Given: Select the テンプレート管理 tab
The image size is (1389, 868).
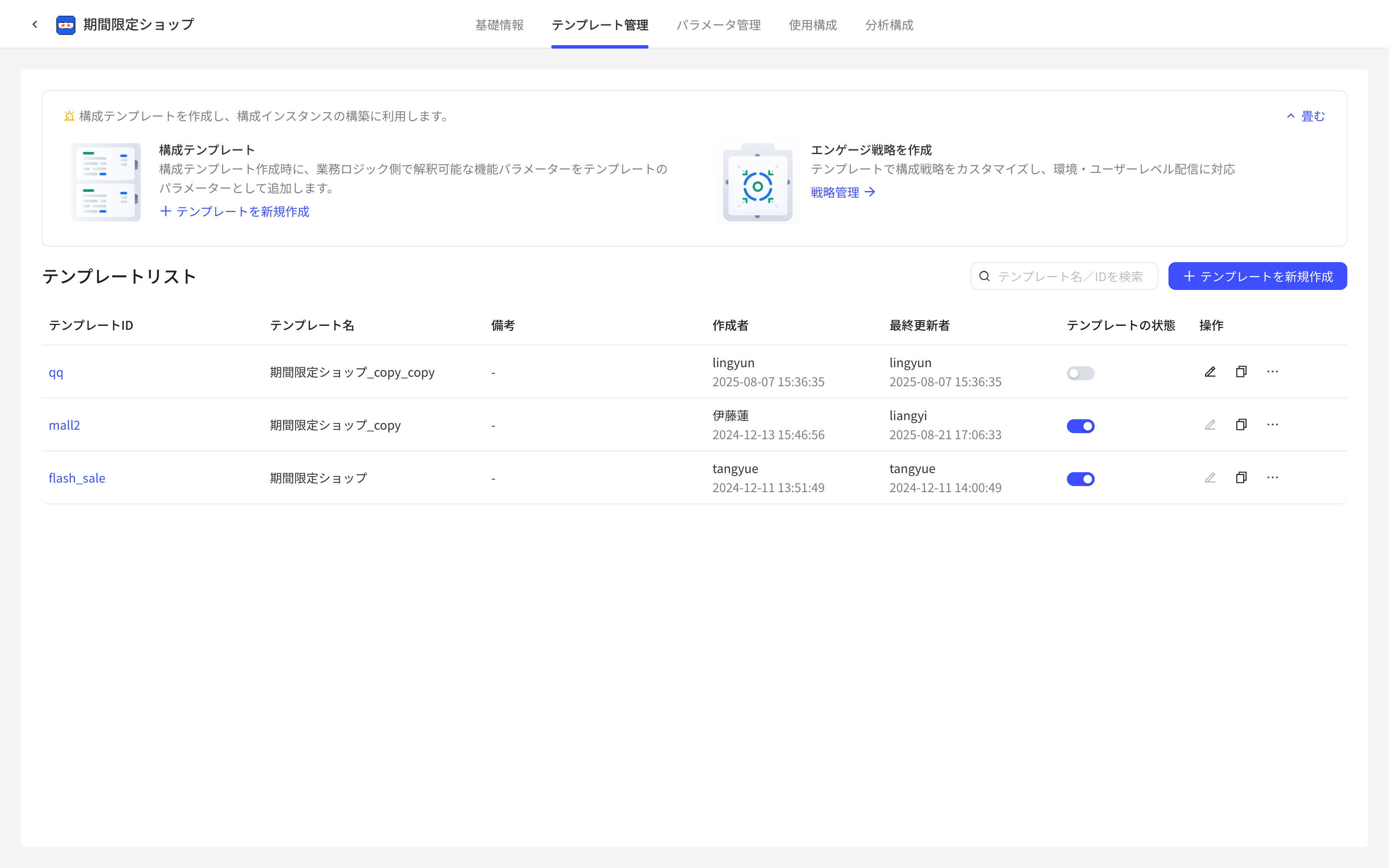Looking at the screenshot, I should point(600,25).
